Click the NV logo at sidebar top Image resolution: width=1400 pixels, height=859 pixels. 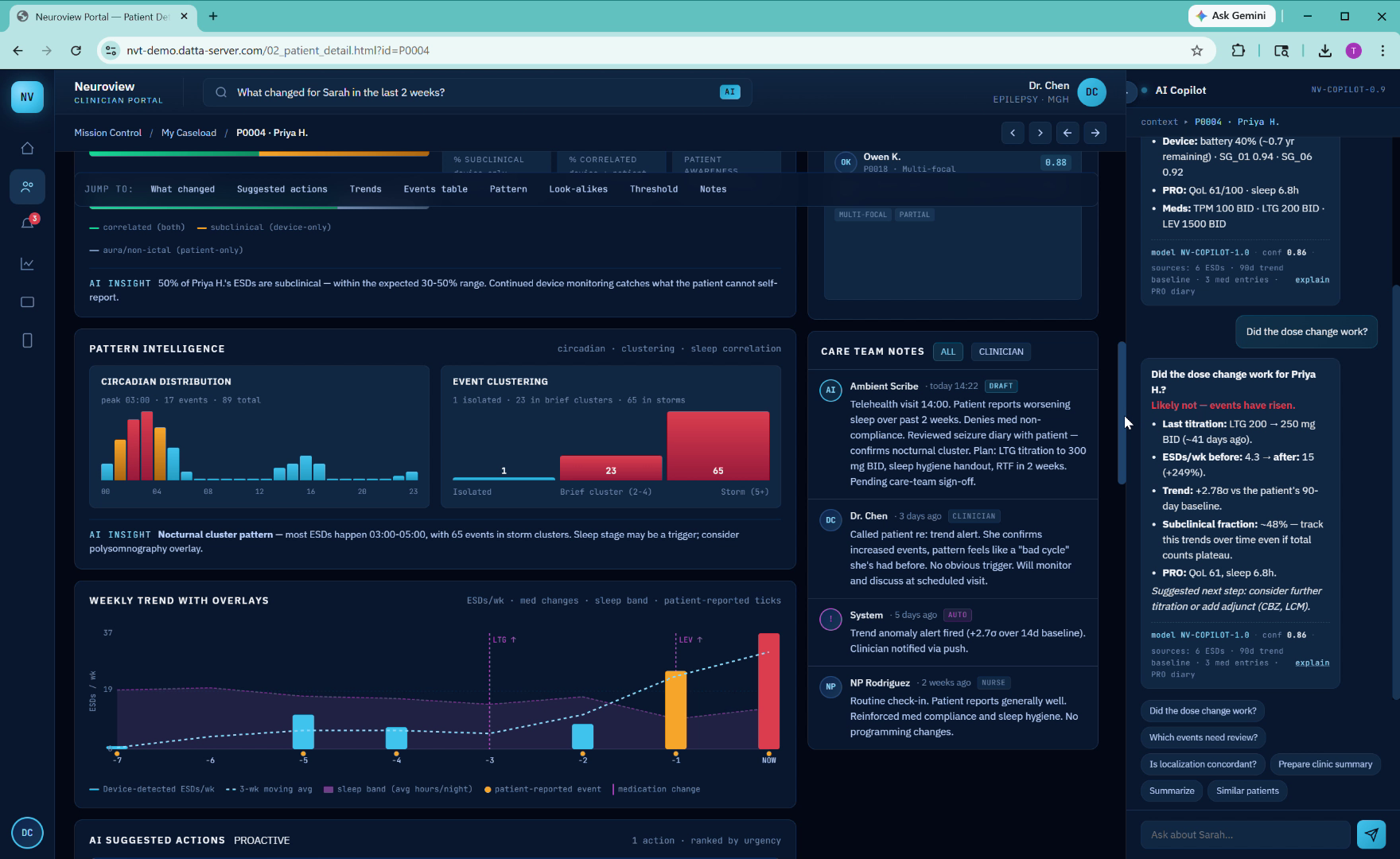(x=27, y=97)
